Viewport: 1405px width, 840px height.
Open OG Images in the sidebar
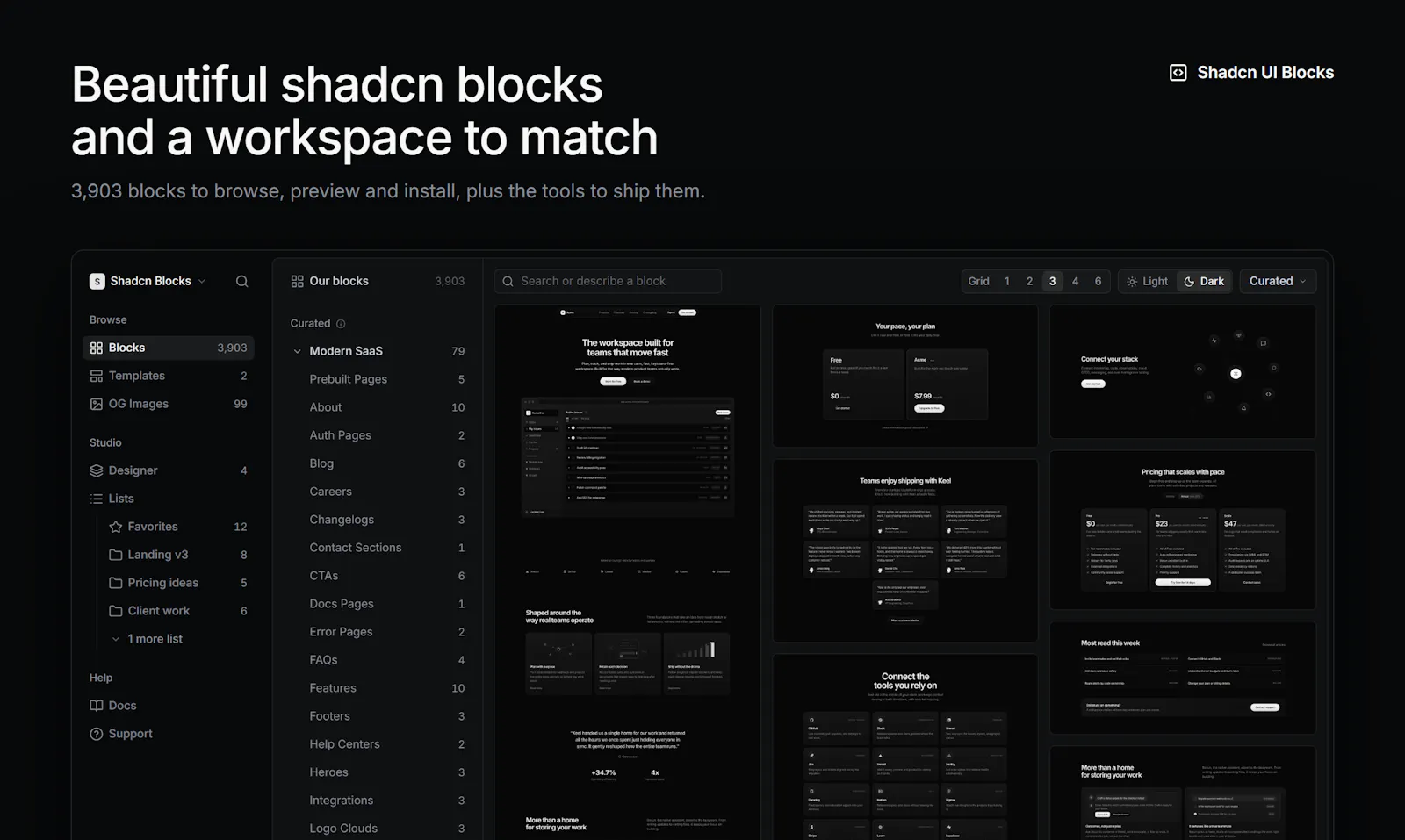pyautogui.click(x=169, y=404)
